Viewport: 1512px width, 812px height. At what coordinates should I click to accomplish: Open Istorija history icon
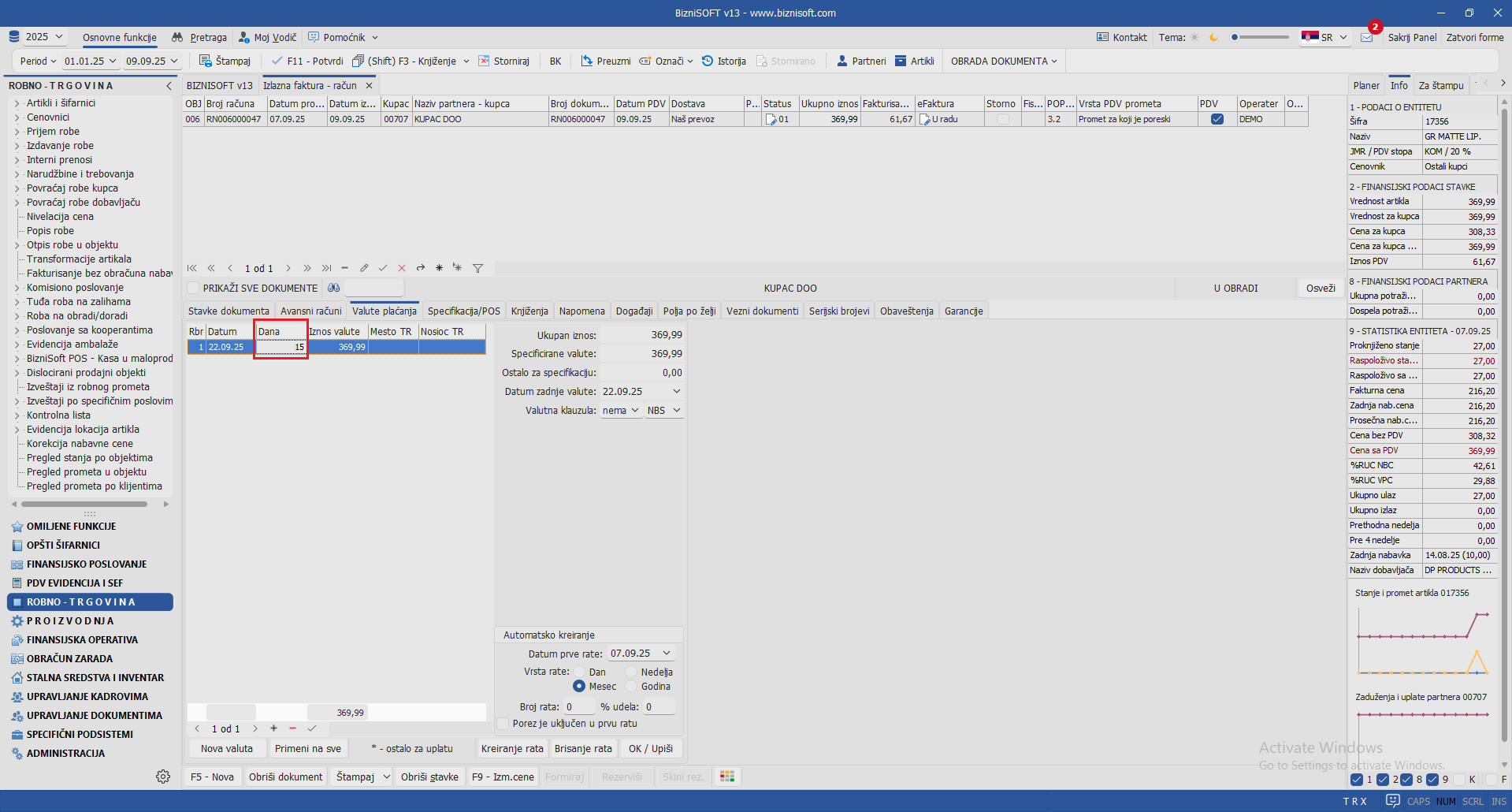[708, 61]
